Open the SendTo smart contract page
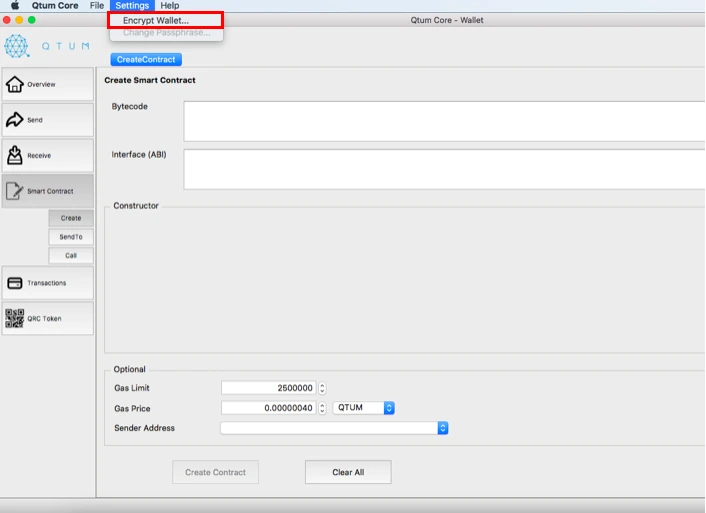Viewport: 706px width, 513px height. point(71,236)
